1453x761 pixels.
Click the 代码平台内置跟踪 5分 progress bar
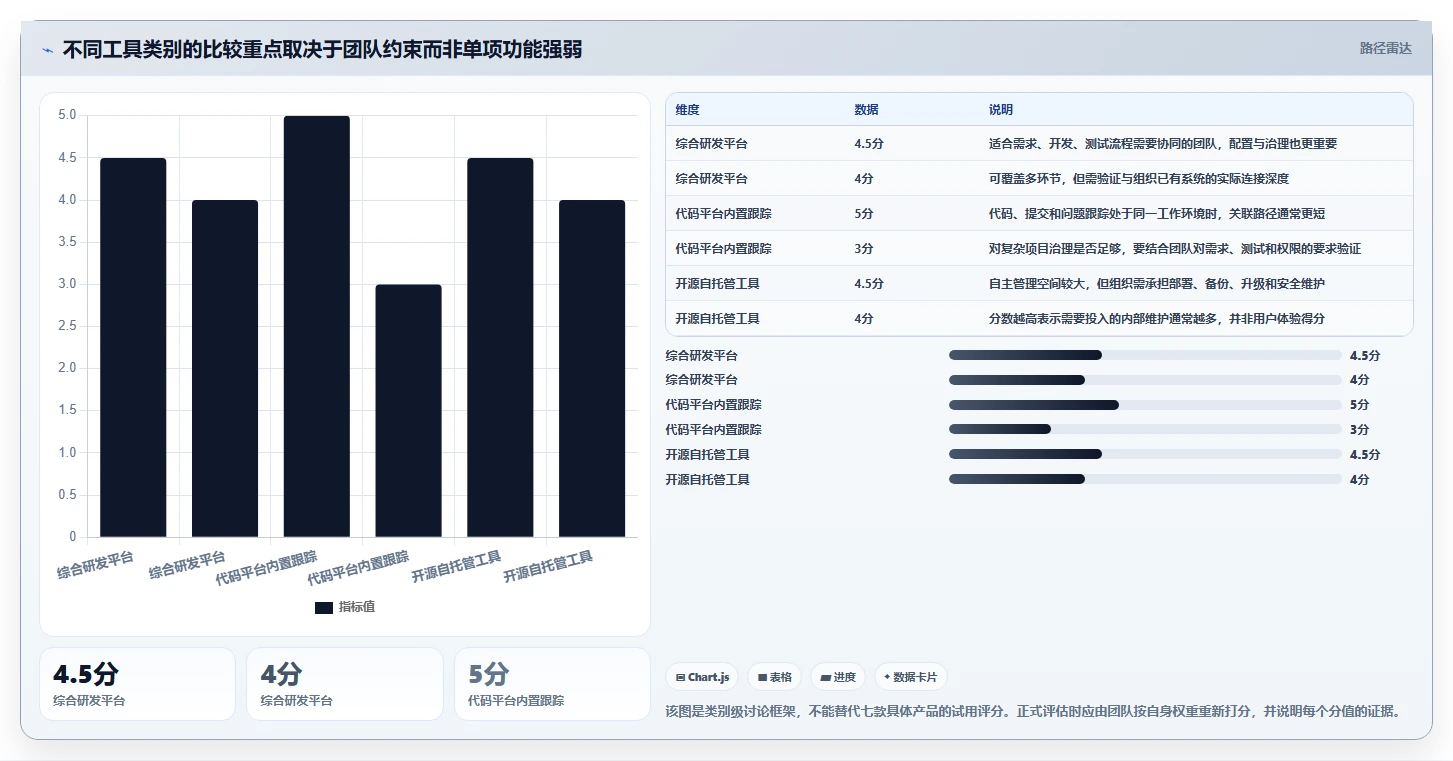1145,405
